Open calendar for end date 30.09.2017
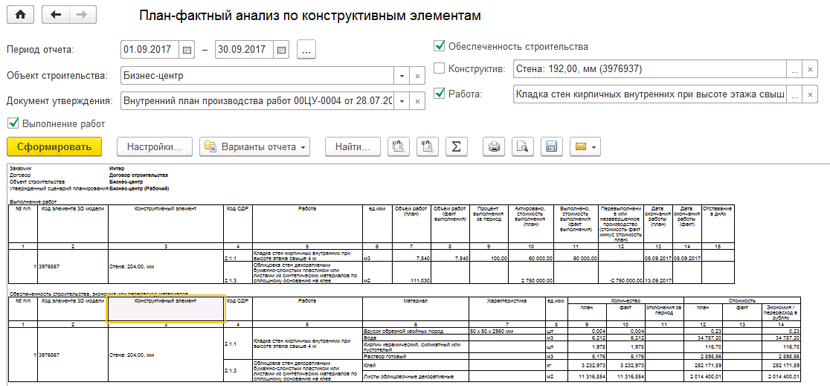Image resolution: width=830 pixels, height=386 pixels. (x=281, y=50)
